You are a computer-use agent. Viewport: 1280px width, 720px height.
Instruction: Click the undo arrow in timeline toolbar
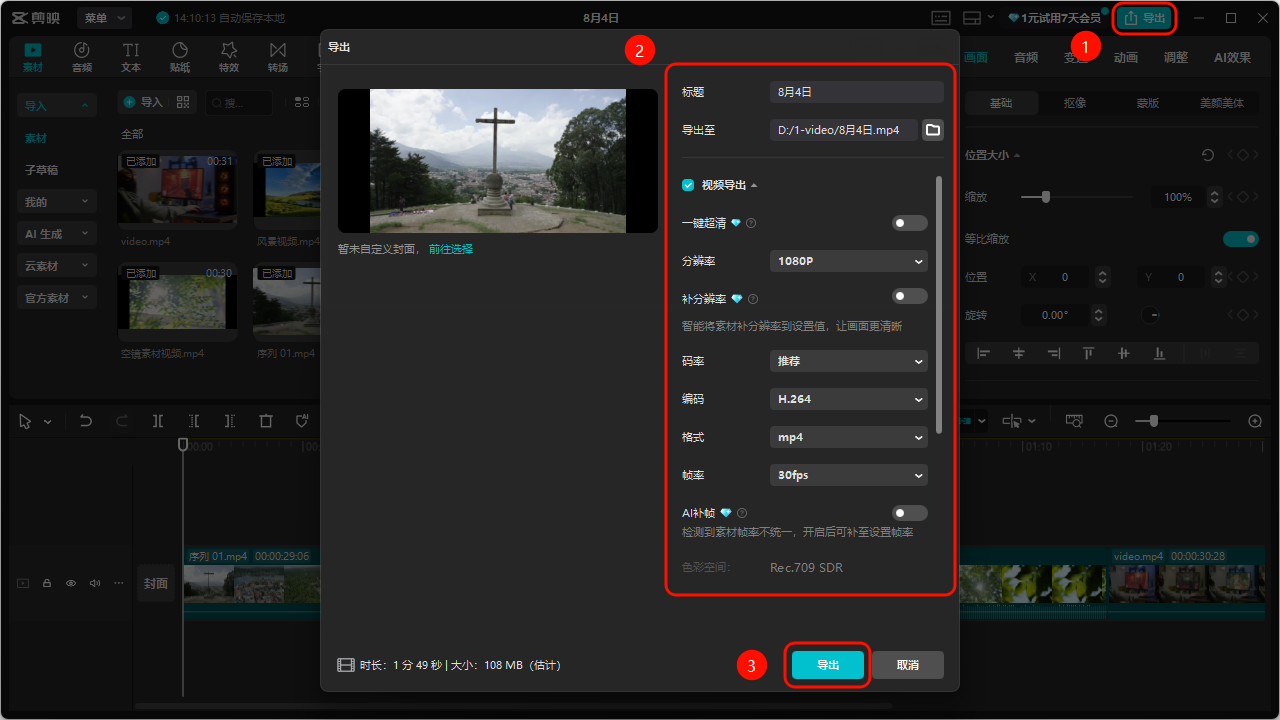[86, 421]
